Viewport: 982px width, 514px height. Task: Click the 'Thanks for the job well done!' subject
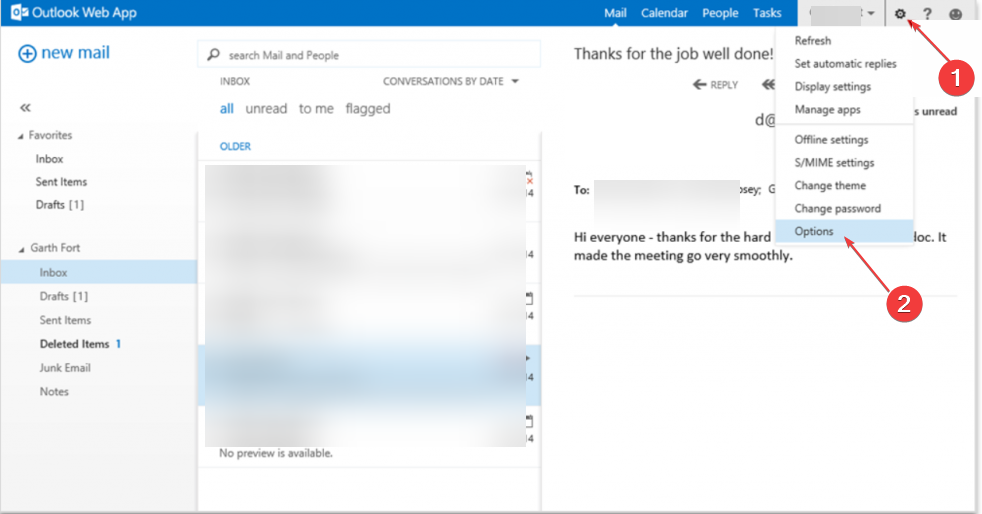point(674,54)
